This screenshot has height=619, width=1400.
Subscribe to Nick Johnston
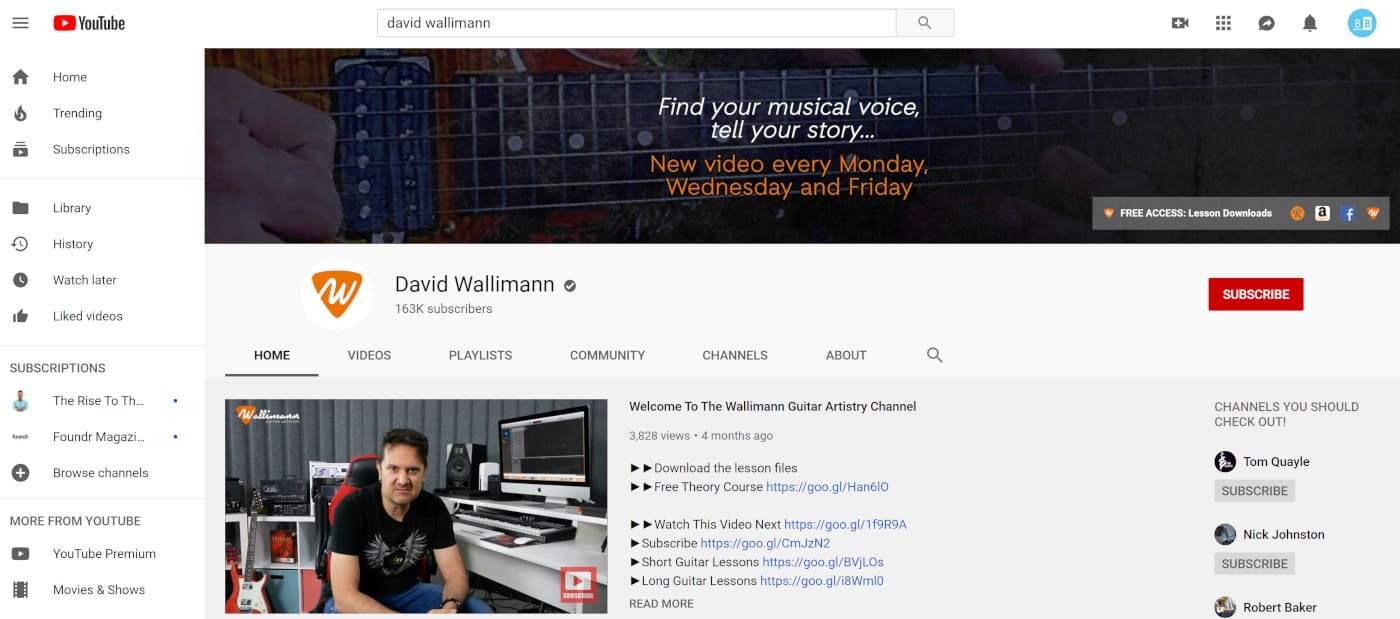click(x=1254, y=564)
